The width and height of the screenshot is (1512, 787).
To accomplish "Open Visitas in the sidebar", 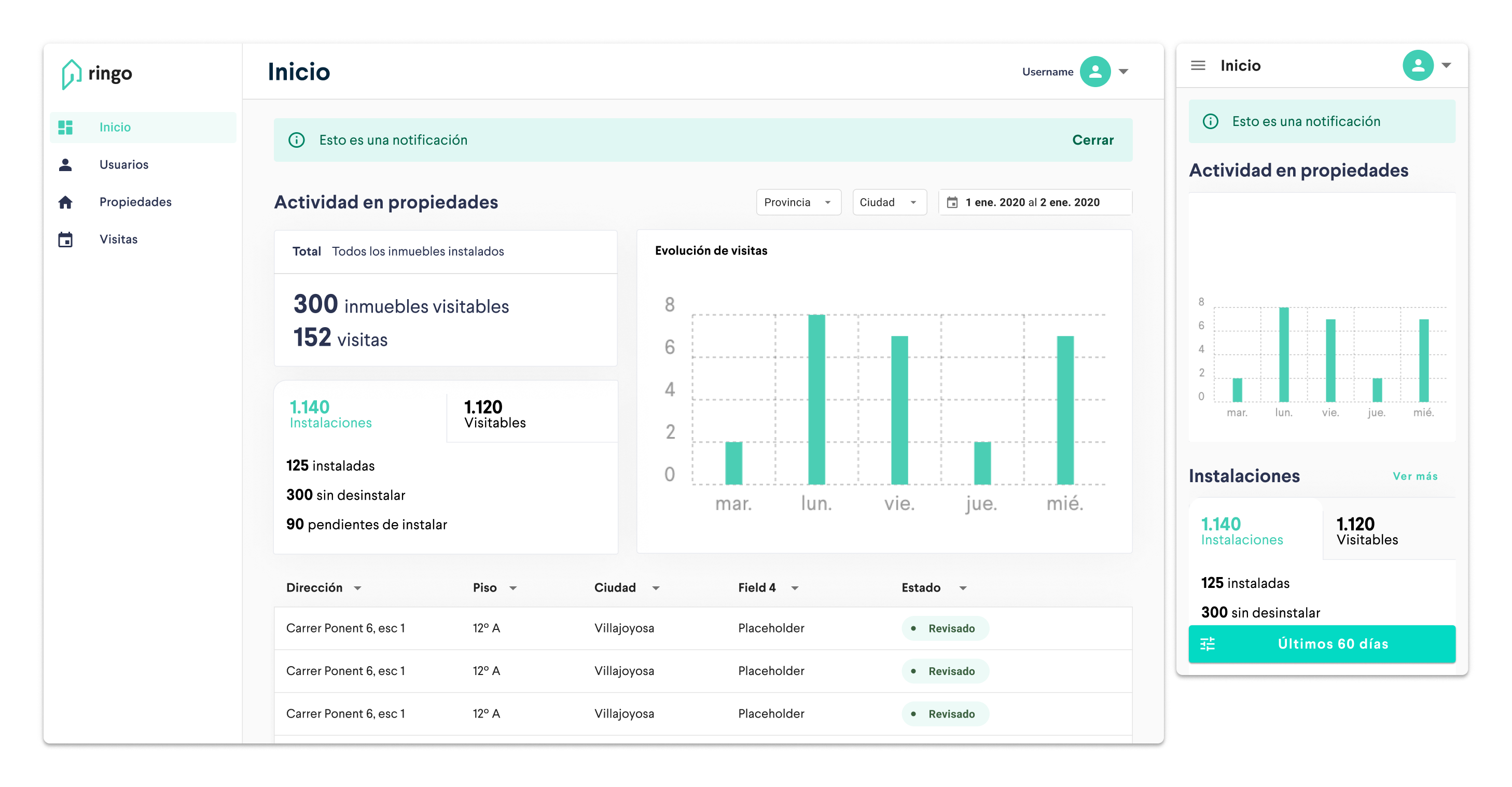I will [x=143, y=240].
